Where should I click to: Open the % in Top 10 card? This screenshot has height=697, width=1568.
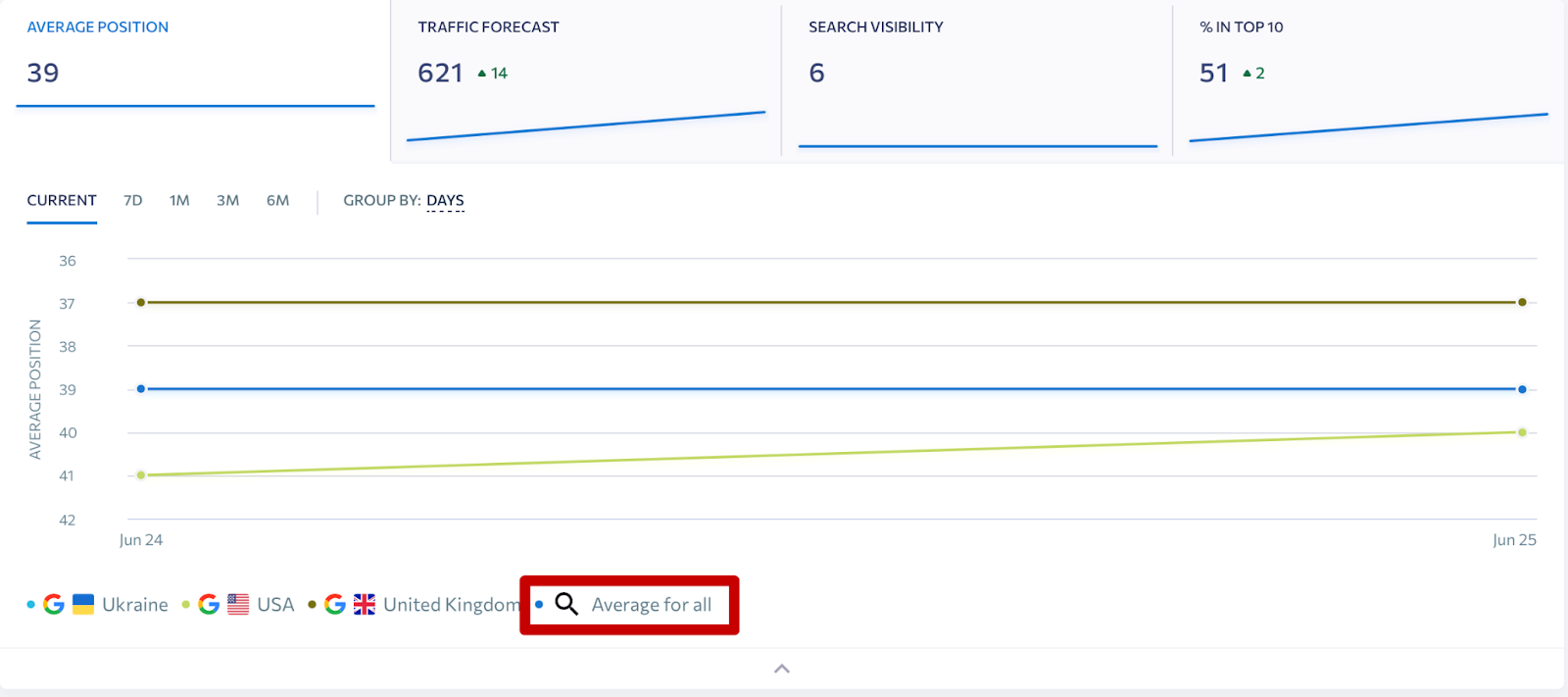[x=1368, y=80]
